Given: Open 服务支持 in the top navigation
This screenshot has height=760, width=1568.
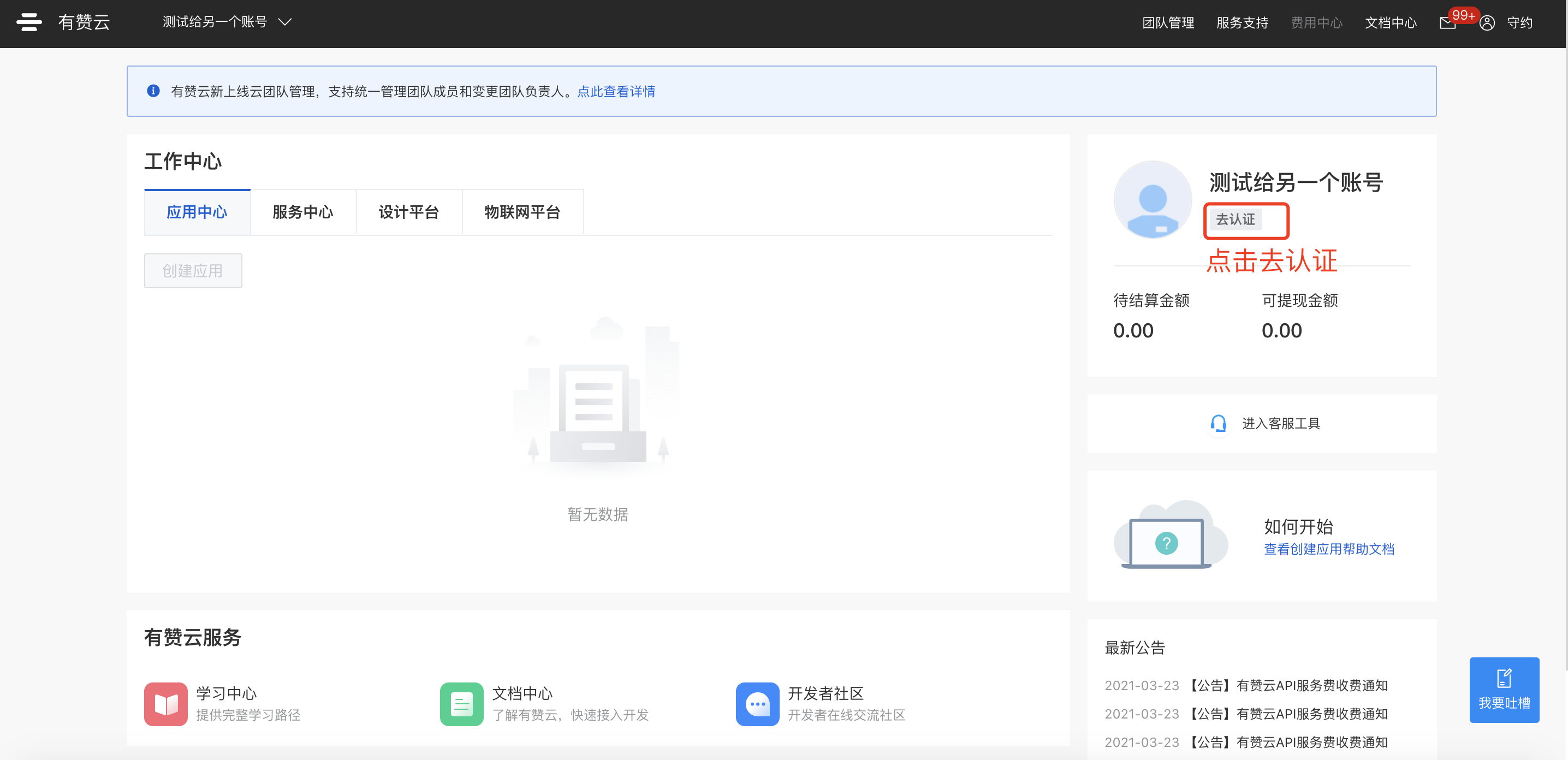Looking at the screenshot, I should (1243, 22).
